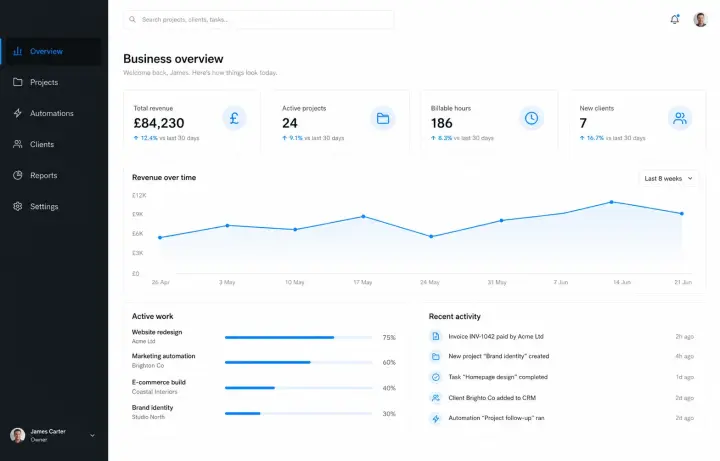Click the Marketing automation progress bar
Image resolution: width=720 pixels, height=461 pixels.
298,362
